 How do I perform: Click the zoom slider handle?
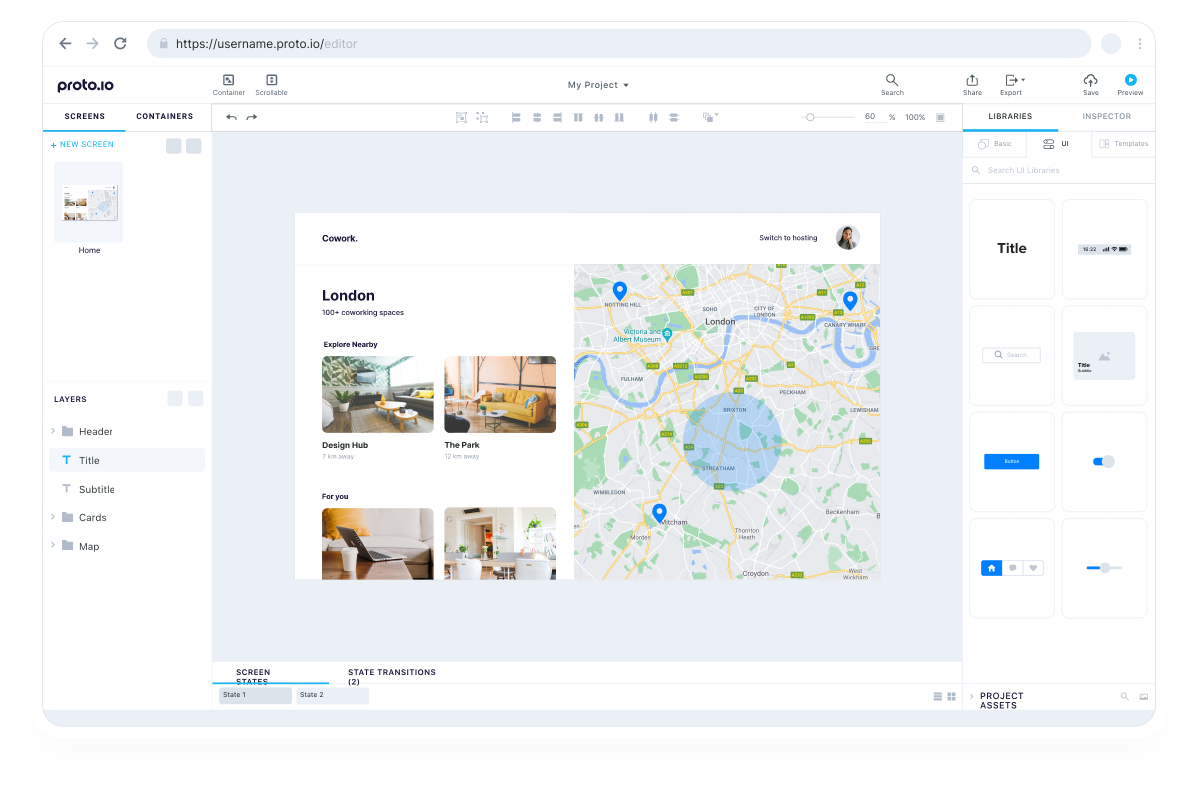point(810,117)
